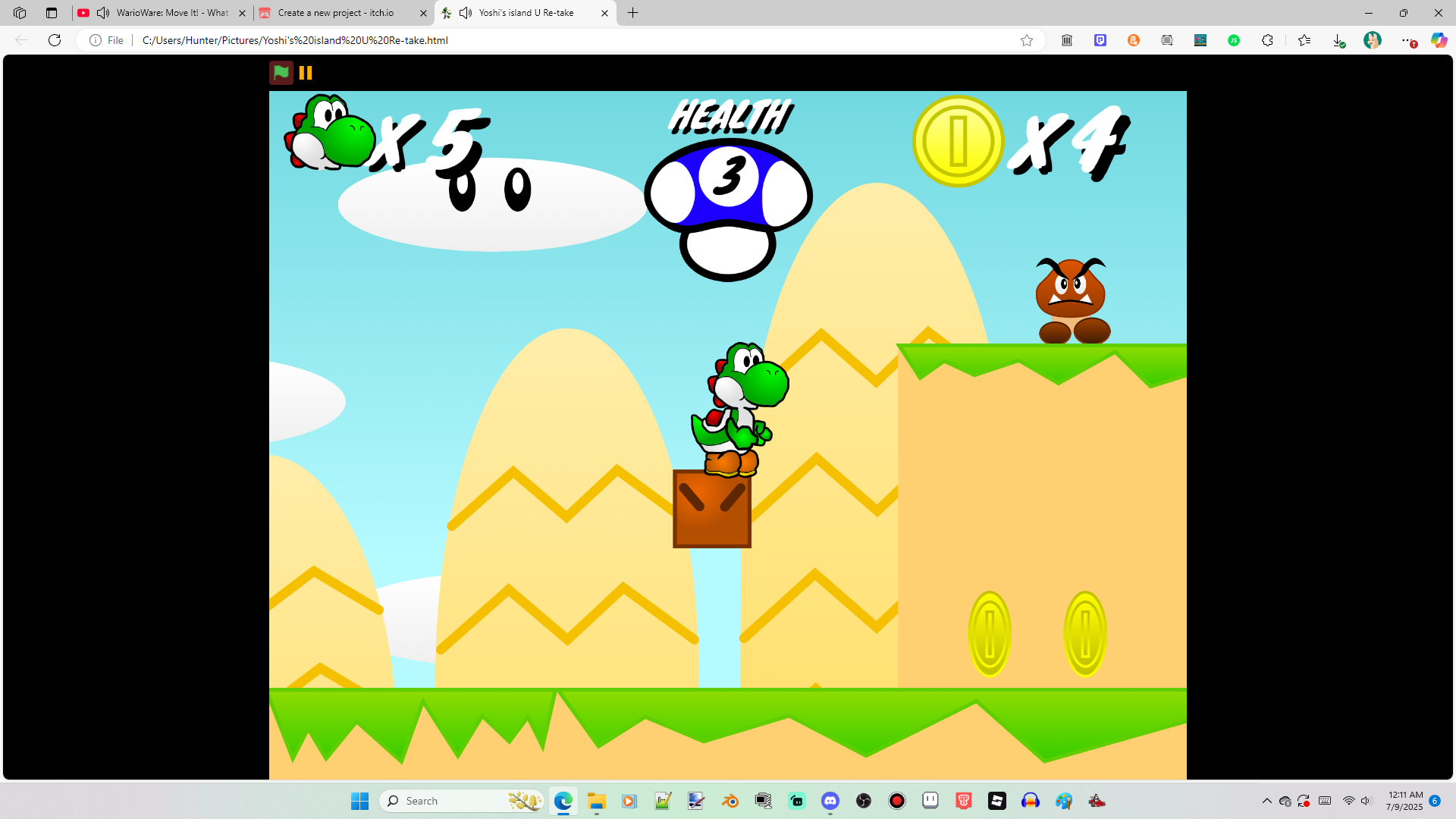Click the green flag to start the game
1456x819 pixels.
[x=281, y=73]
